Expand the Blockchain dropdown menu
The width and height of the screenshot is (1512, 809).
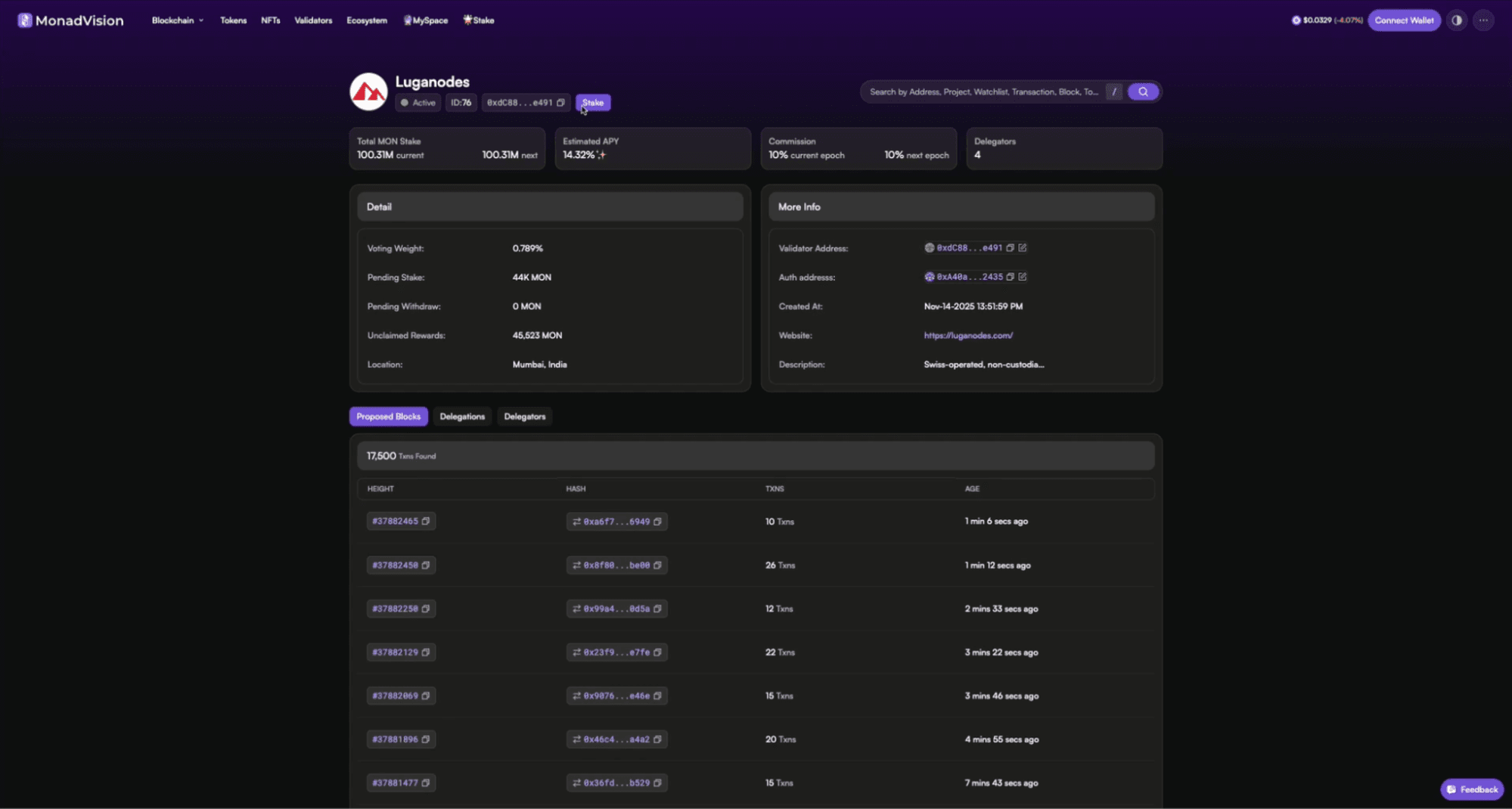(177, 20)
